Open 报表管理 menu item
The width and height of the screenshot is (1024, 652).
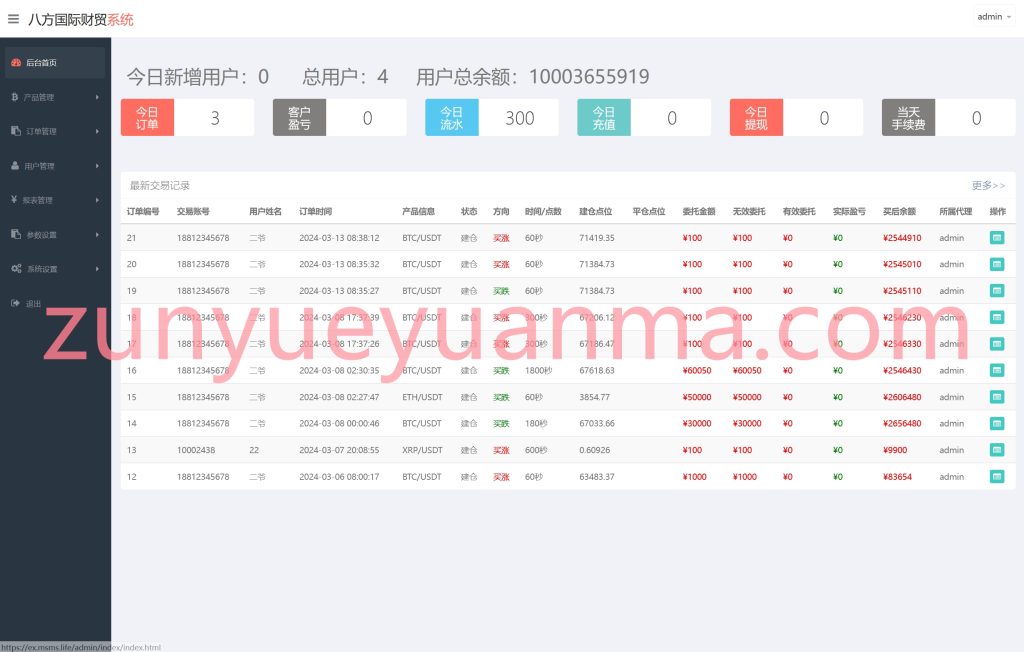[56, 200]
